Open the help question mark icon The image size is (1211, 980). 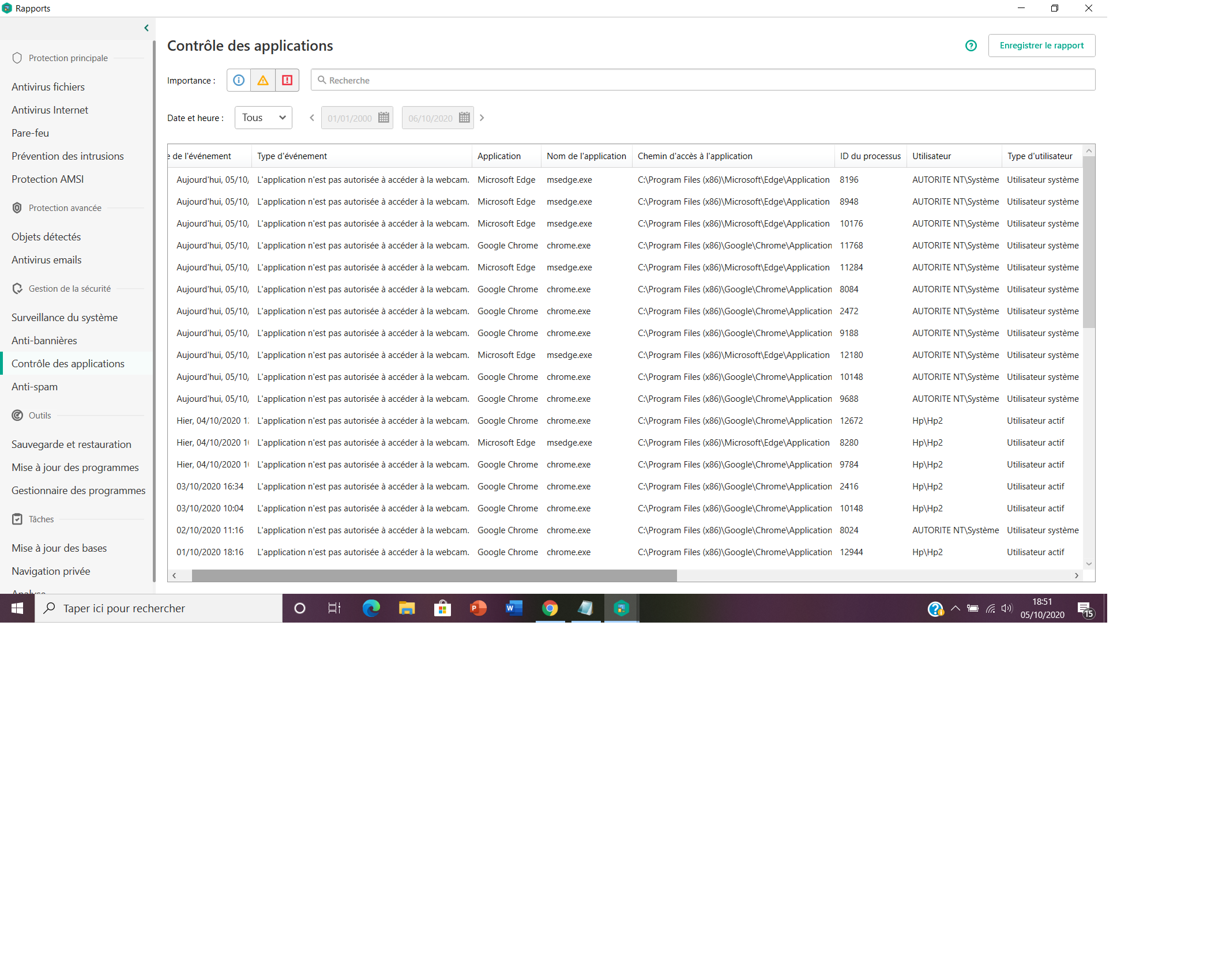click(x=971, y=46)
